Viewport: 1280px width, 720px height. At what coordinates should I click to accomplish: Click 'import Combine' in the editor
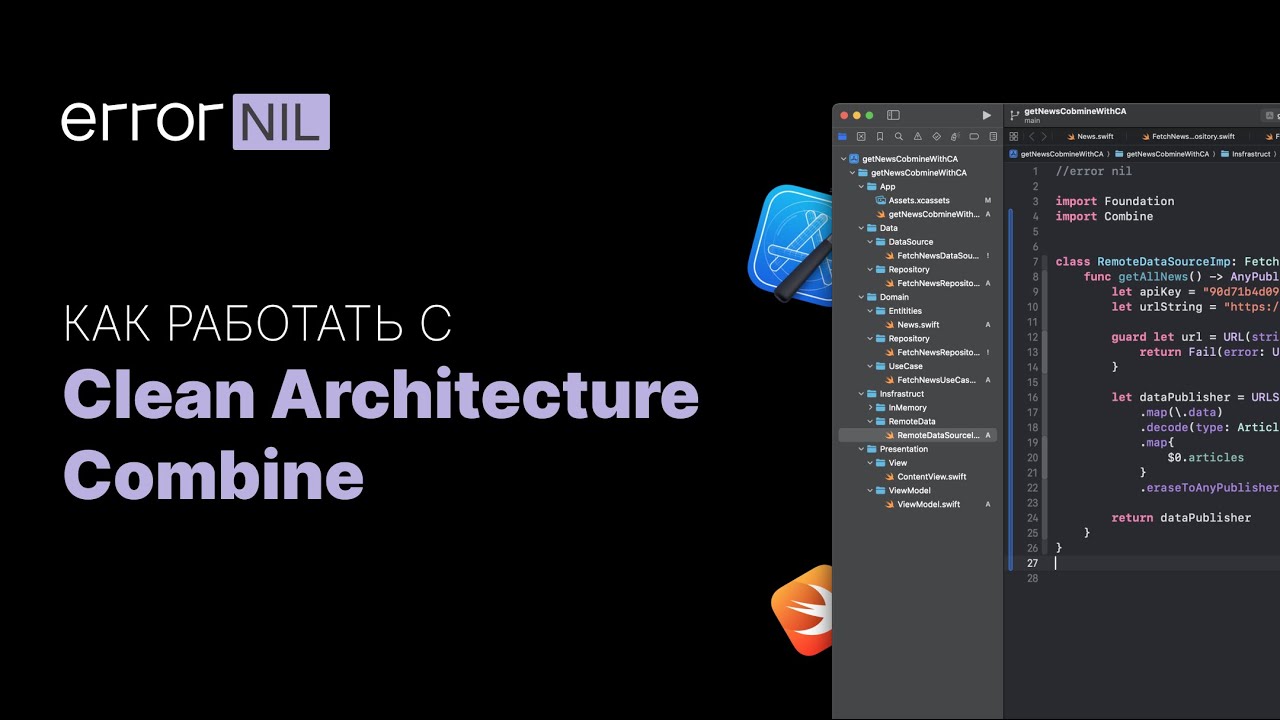[x=1104, y=216]
